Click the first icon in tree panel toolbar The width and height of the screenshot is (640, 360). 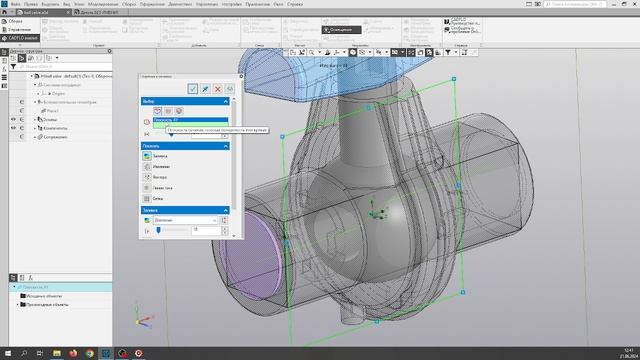(x=13, y=58)
